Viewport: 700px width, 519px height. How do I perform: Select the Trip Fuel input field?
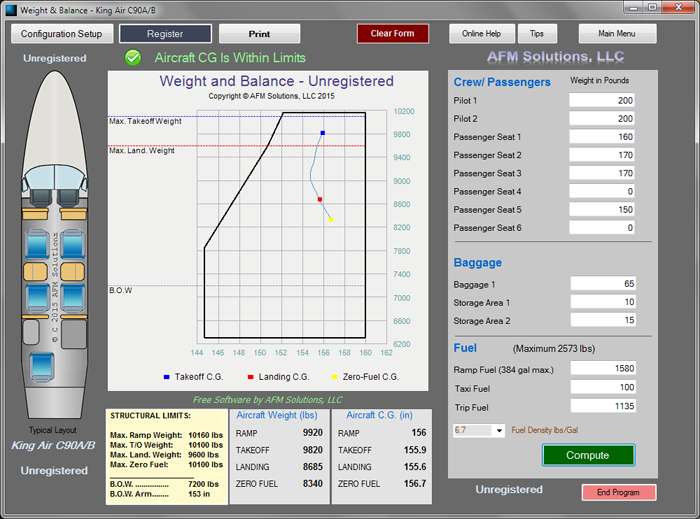tap(603, 406)
